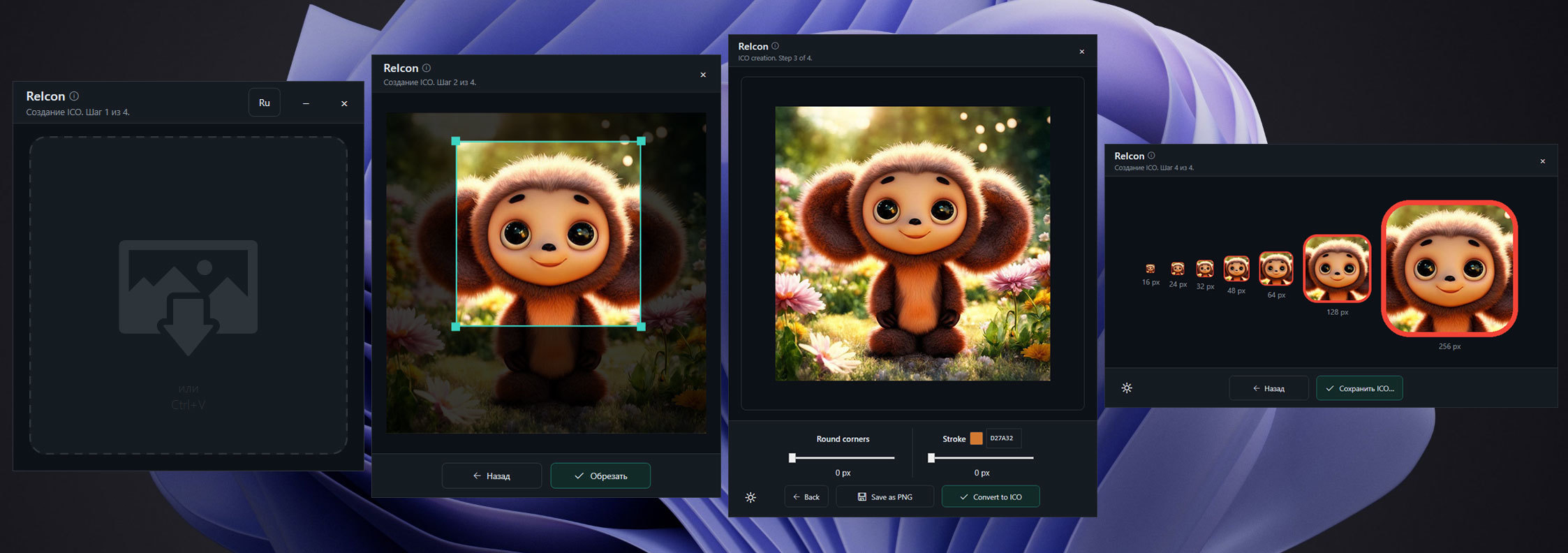Click bottom-left crop handle on the image
This screenshot has height=553, width=1568.
click(x=456, y=326)
